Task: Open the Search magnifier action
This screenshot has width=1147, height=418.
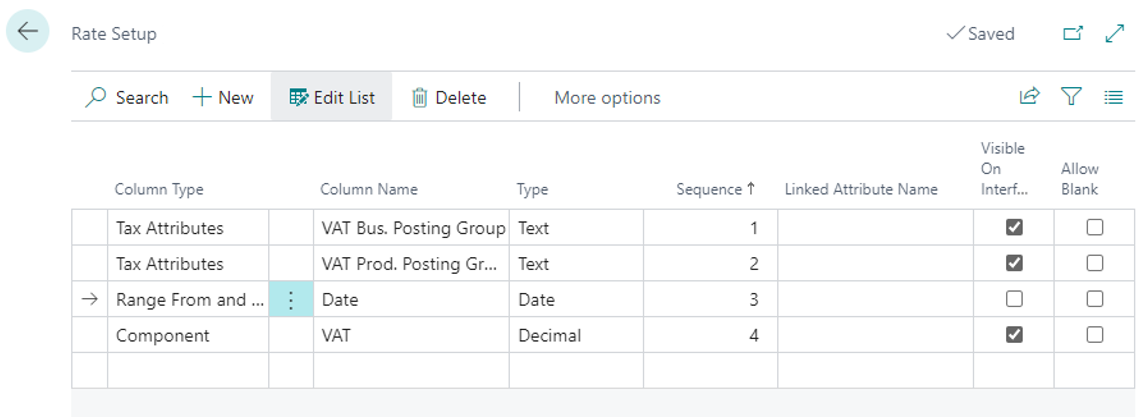Action: tap(97, 97)
